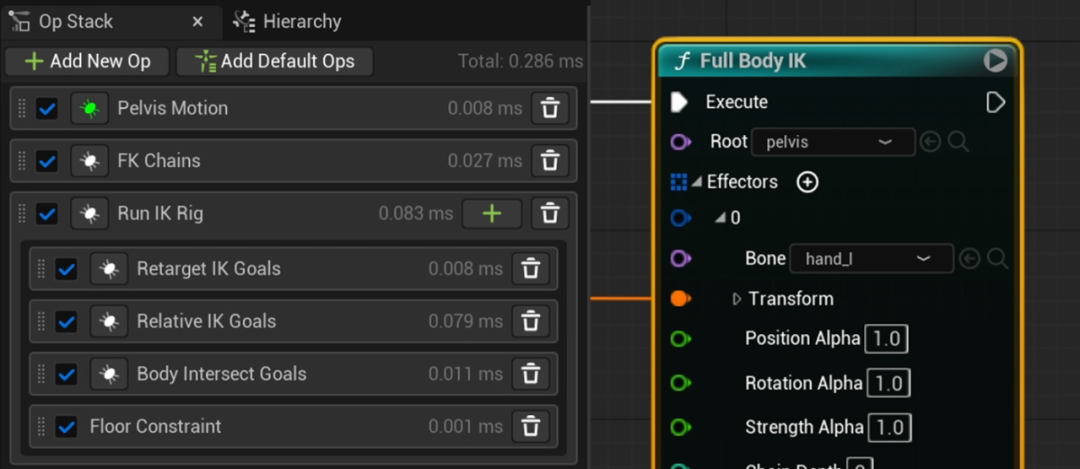Screen dimensions: 1080x469
Task: Click search icon next to Bone hand_l
Action: (x=997, y=259)
